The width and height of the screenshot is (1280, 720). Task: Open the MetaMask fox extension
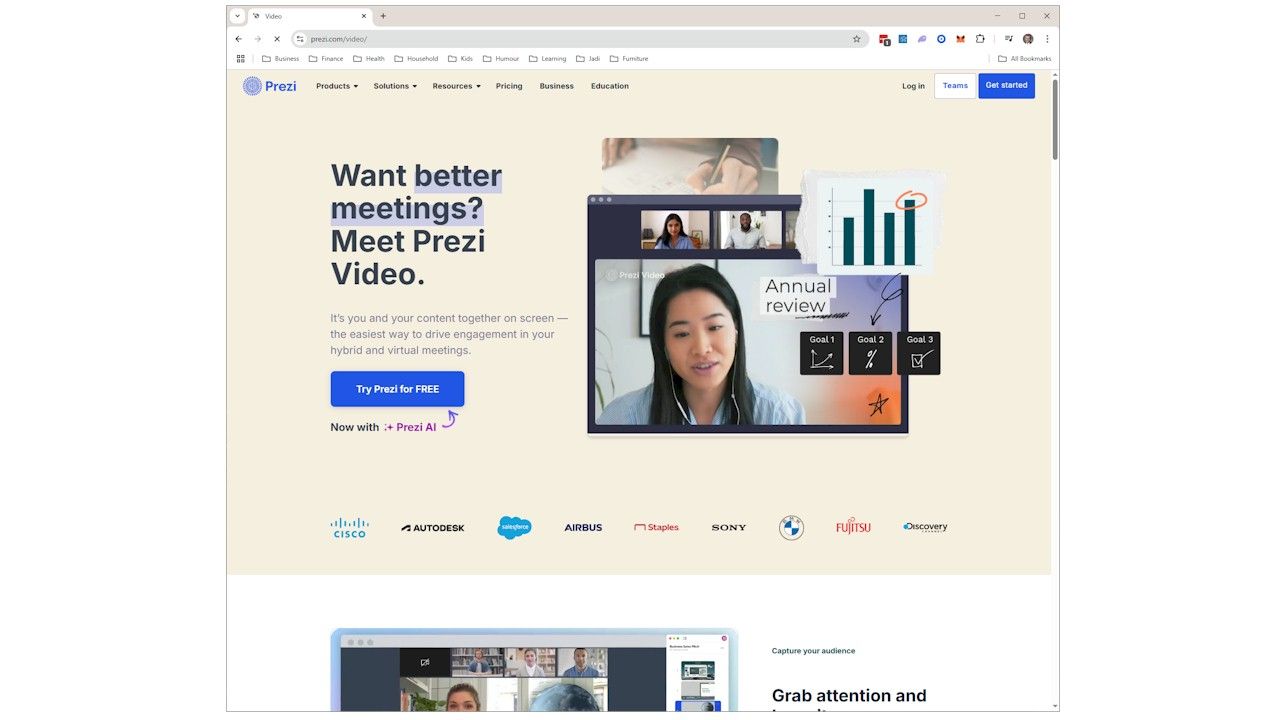pos(960,39)
